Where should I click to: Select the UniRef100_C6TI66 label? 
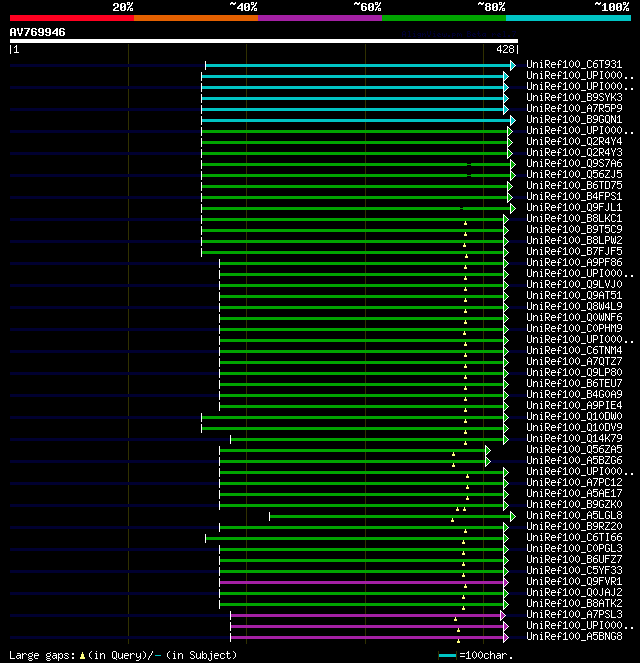click(x=574, y=537)
